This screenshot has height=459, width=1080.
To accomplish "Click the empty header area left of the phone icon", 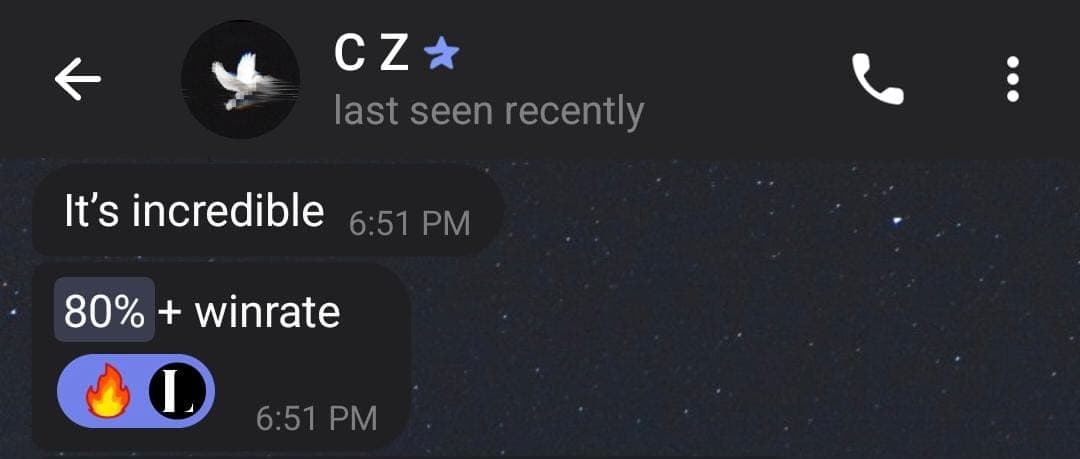I will 744,79.
